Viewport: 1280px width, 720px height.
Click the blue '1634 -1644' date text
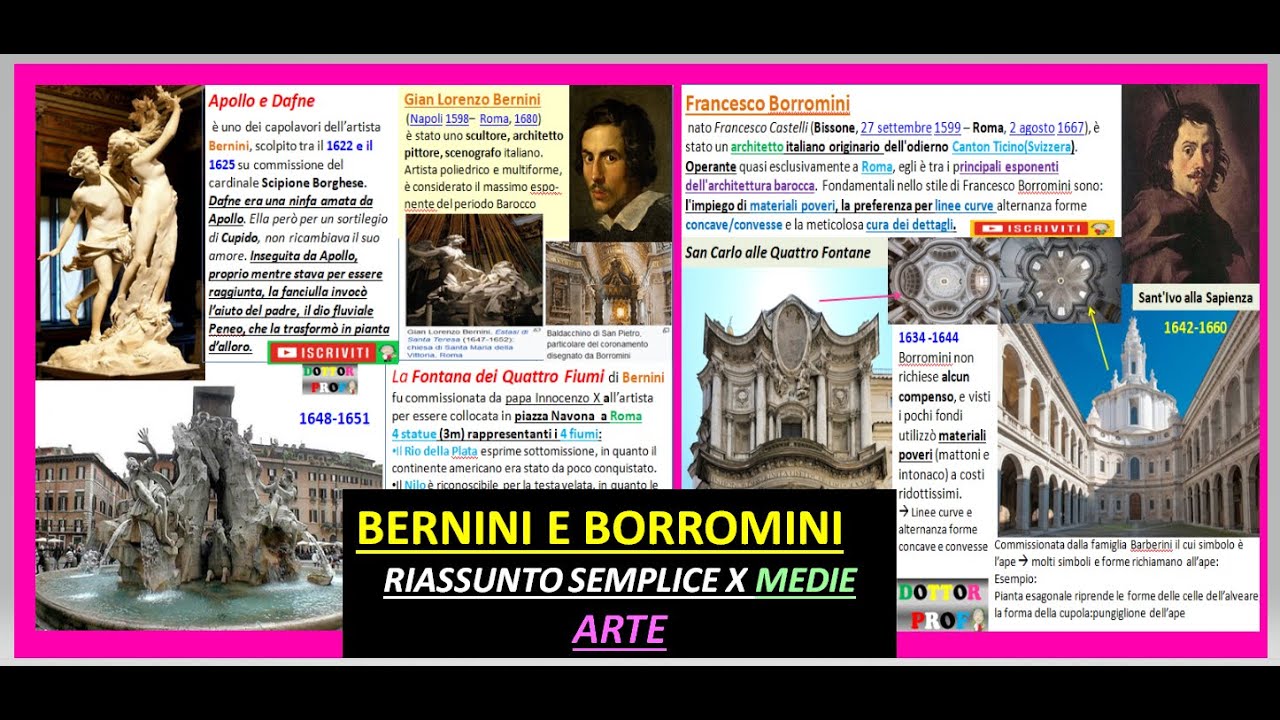928,338
